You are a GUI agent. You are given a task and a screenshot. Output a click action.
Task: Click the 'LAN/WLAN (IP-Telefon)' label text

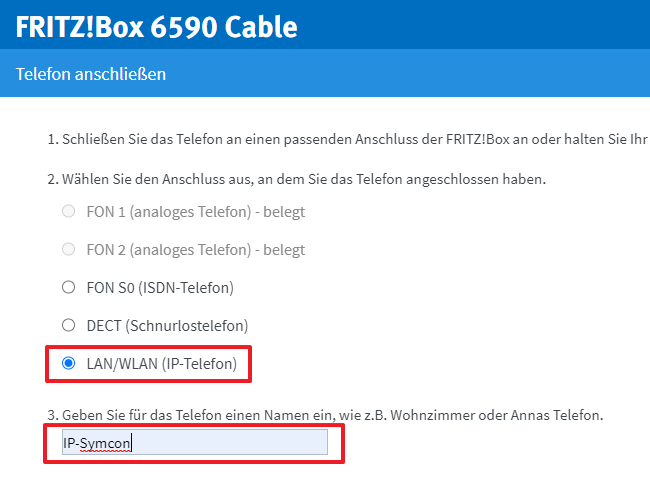tap(162, 364)
